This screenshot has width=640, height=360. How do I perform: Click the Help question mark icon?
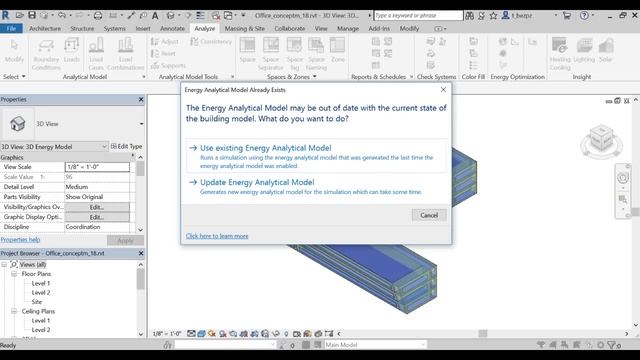point(584,16)
